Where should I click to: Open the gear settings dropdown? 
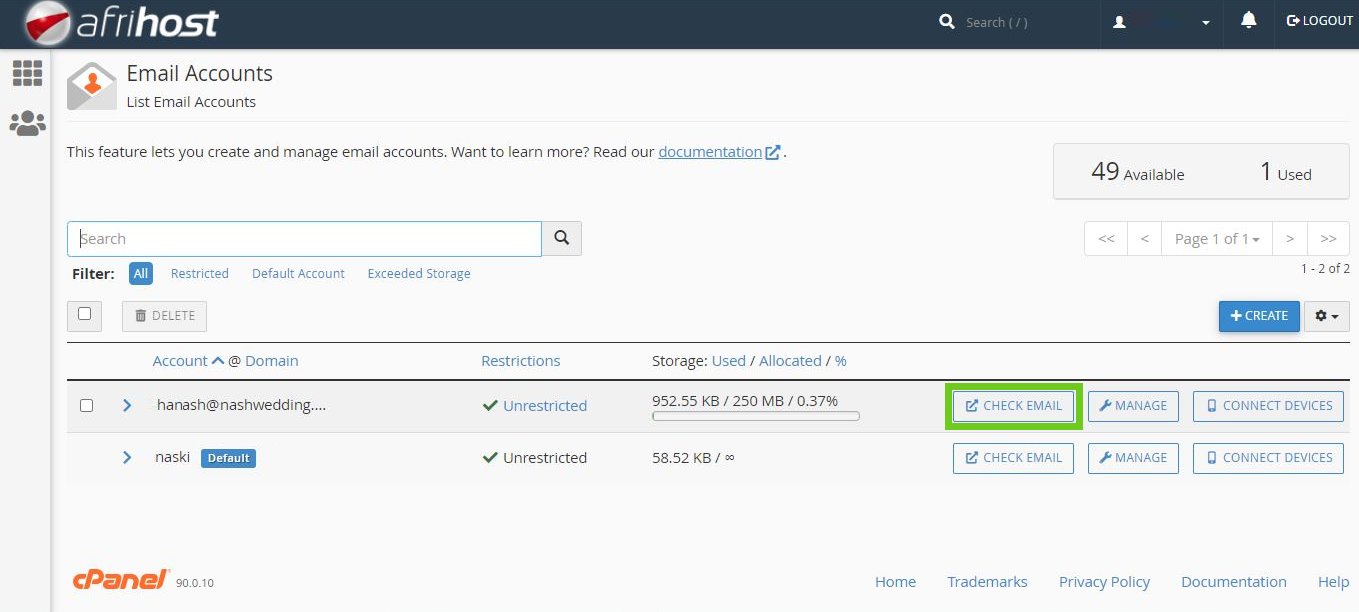click(x=1326, y=316)
